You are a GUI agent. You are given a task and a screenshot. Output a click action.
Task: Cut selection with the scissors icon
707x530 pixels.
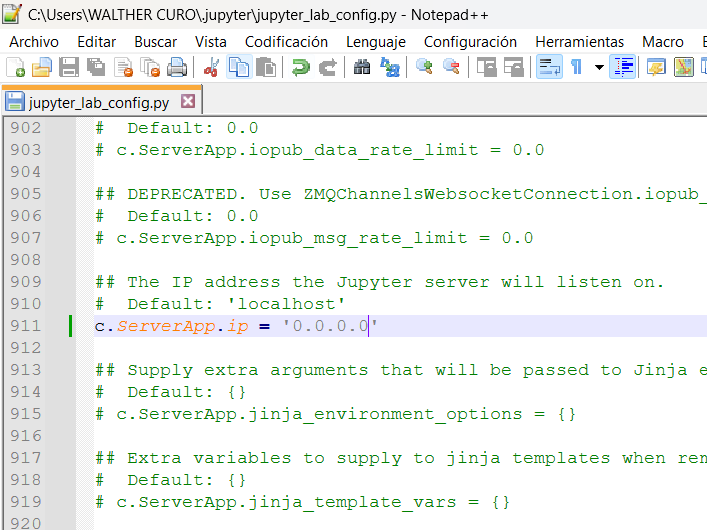211,68
